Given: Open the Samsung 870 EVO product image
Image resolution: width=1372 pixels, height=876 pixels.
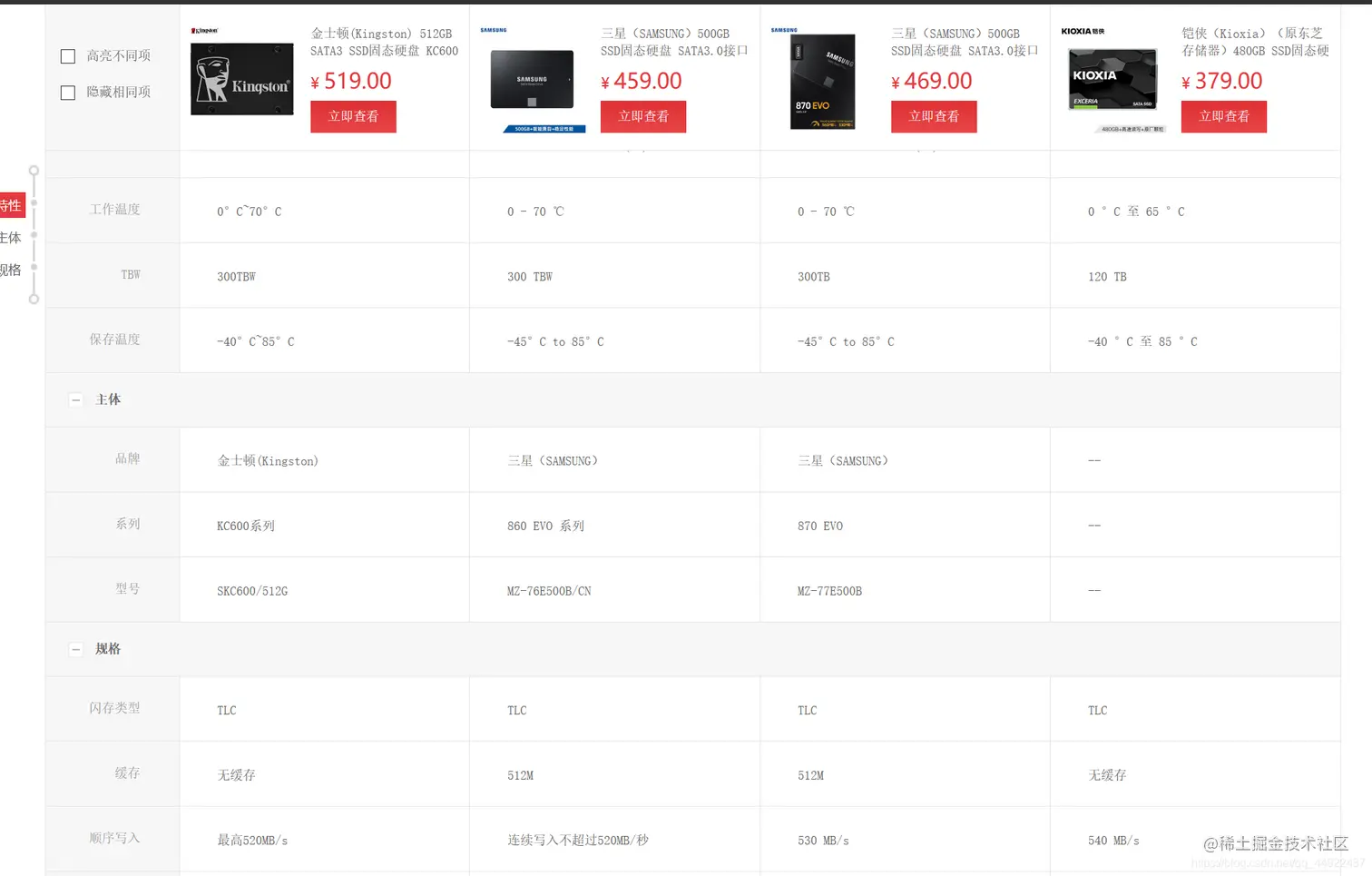Looking at the screenshot, I should pos(823,80).
